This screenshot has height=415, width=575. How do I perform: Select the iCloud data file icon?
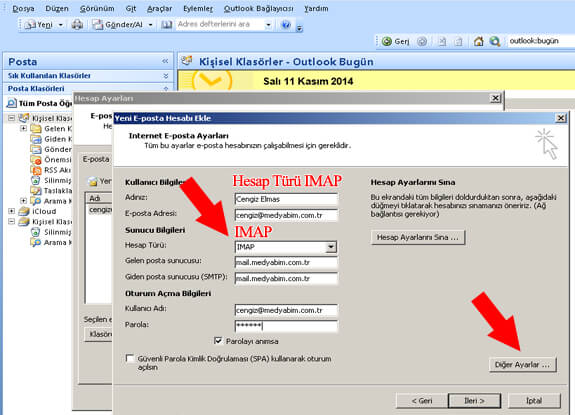tap(24, 211)
